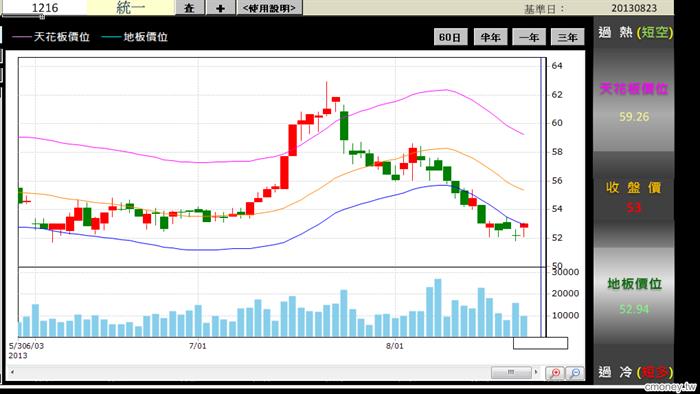Select the 一年 time range

point(529,37)
